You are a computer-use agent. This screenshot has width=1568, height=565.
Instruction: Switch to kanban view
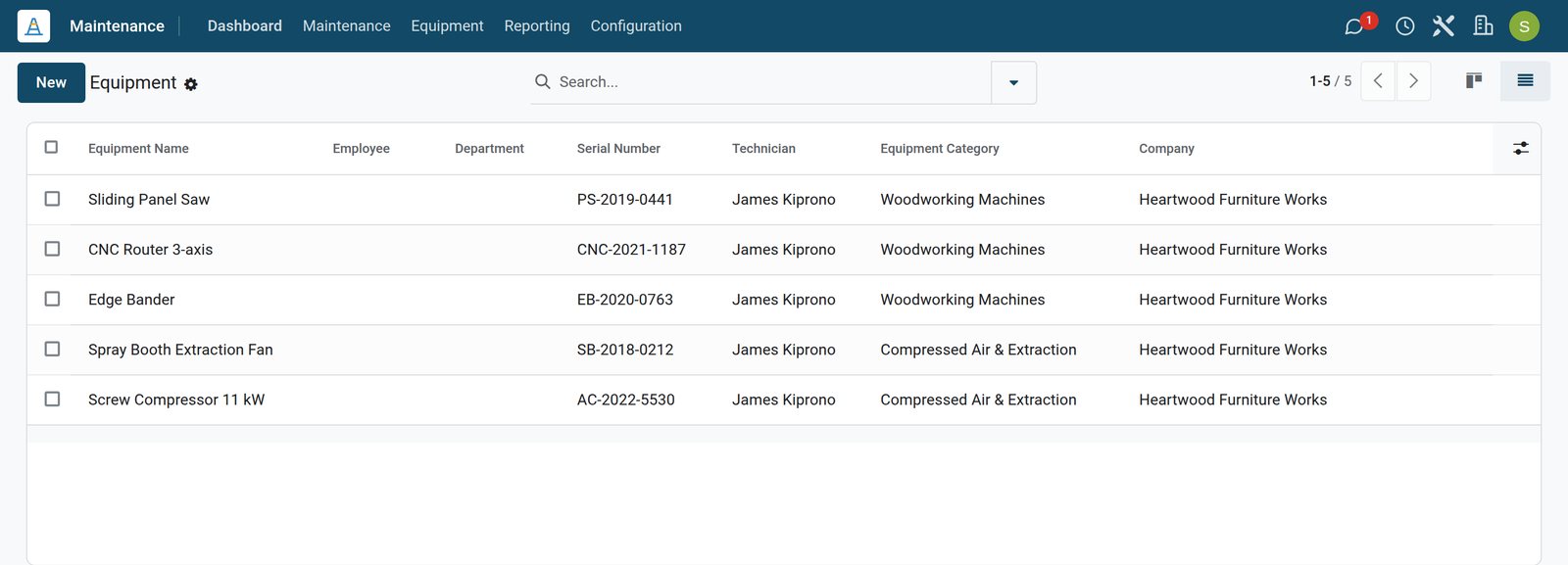(1474, 80)
